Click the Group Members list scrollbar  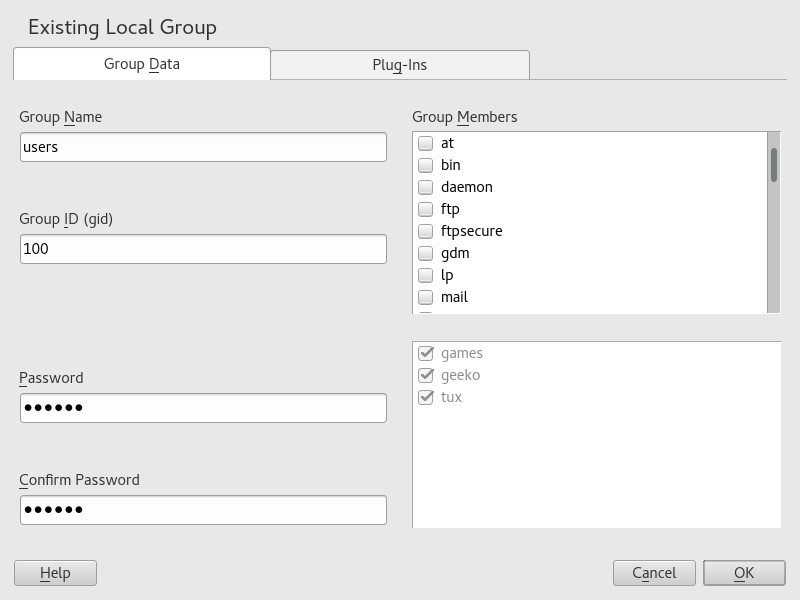click(x=774, y=165)
